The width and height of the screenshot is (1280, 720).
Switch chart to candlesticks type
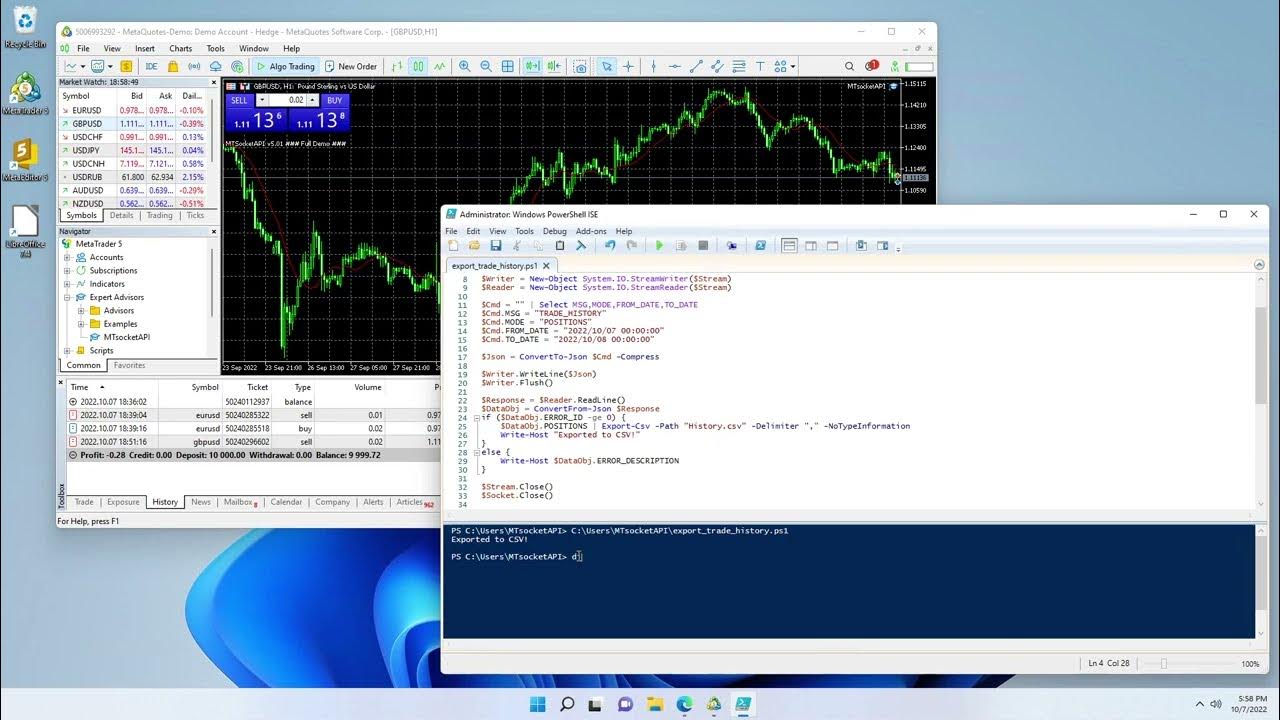418,66
